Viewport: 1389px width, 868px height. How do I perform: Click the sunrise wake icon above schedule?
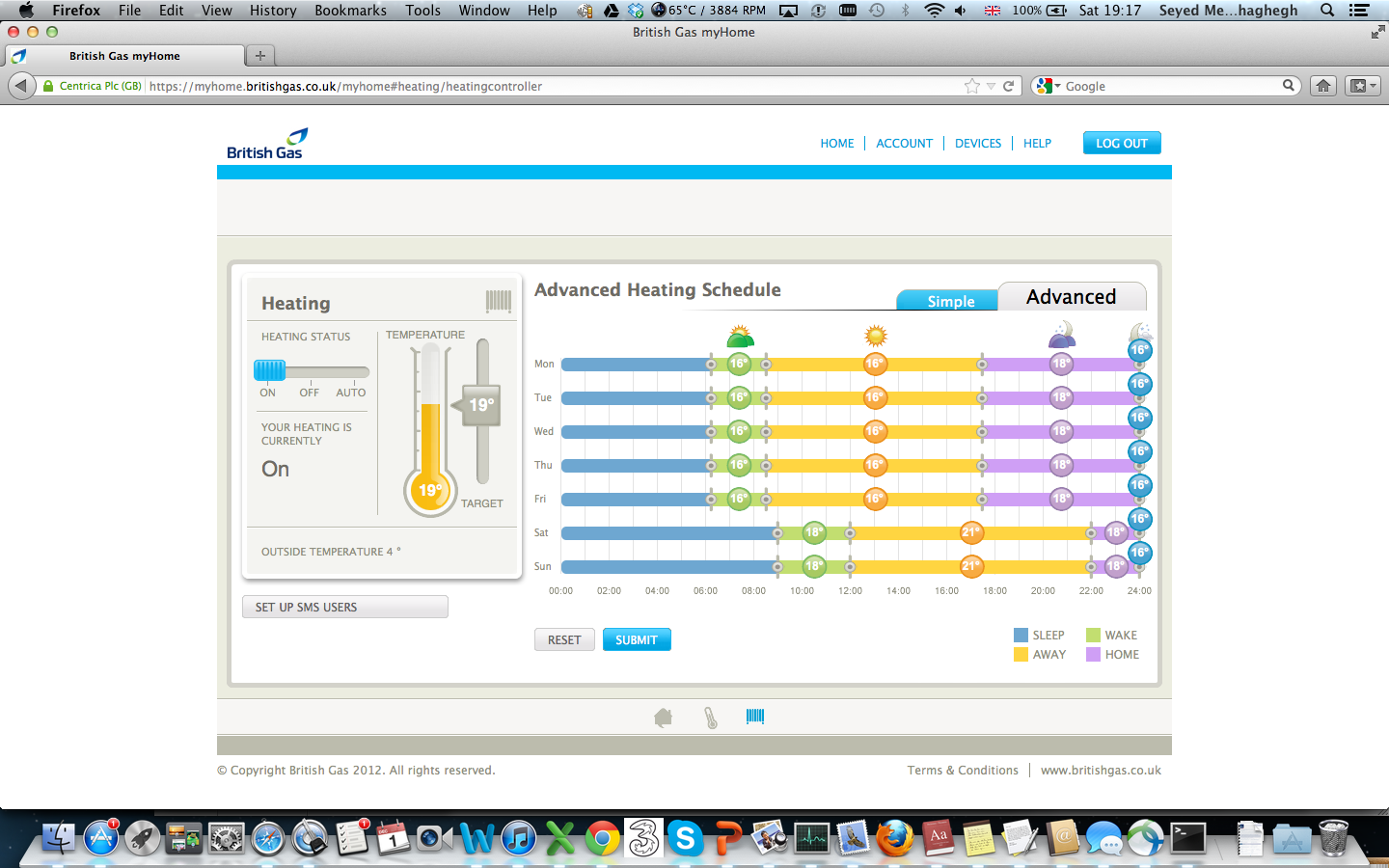tap(740, 337)
